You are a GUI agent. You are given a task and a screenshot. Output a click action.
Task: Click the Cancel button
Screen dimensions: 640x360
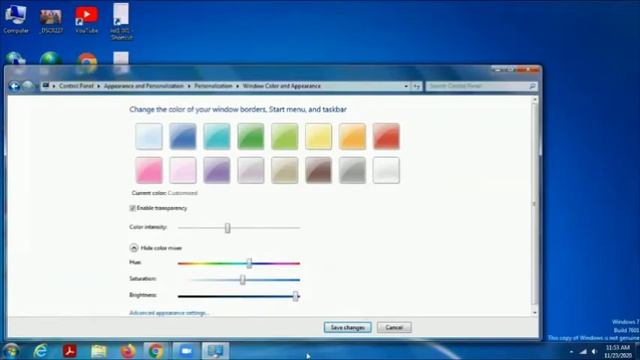394,327
